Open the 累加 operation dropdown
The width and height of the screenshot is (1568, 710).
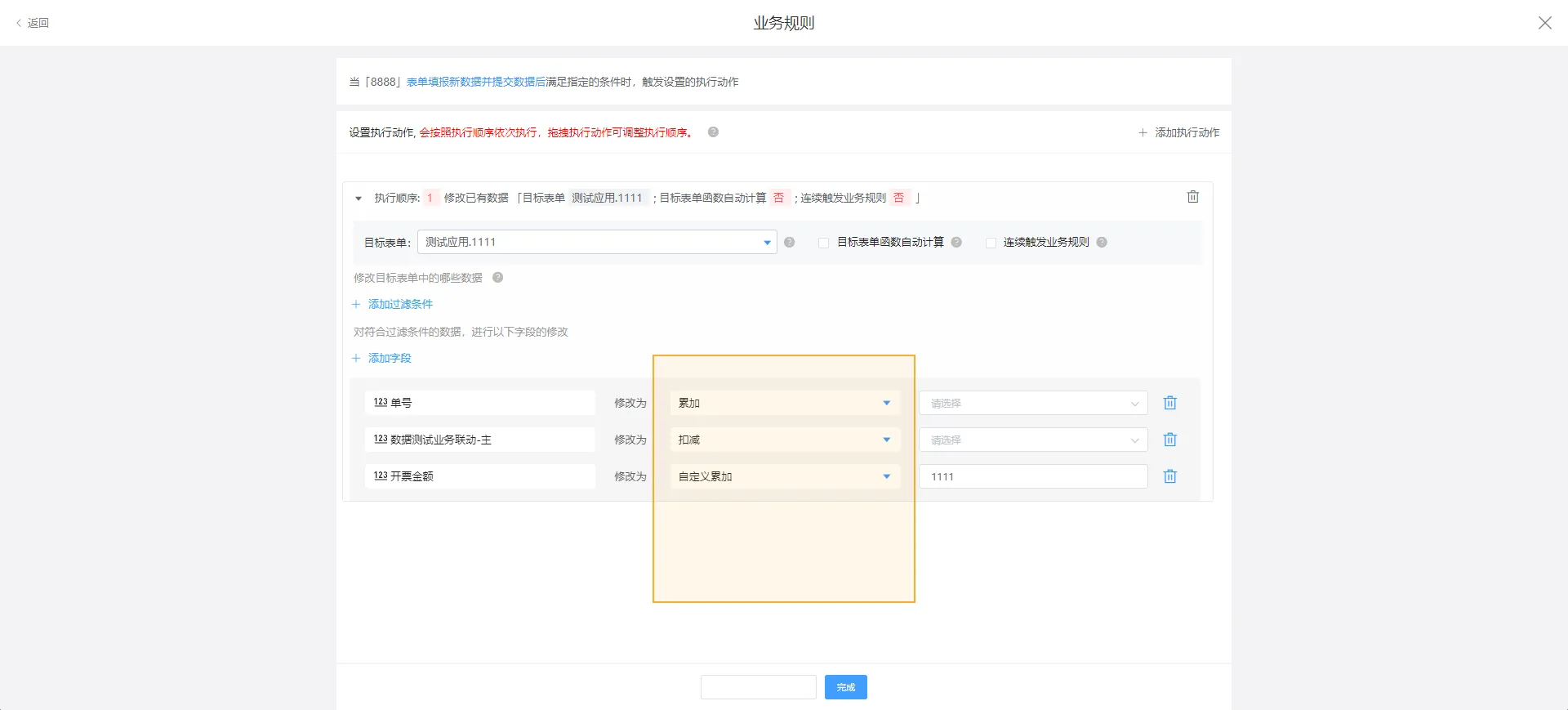point(784,403)
